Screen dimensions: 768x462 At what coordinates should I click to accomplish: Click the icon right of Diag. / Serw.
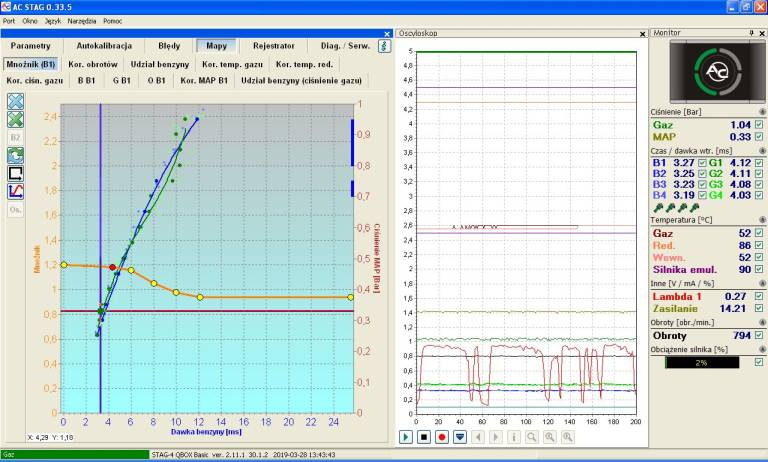(x=384, y=46)
